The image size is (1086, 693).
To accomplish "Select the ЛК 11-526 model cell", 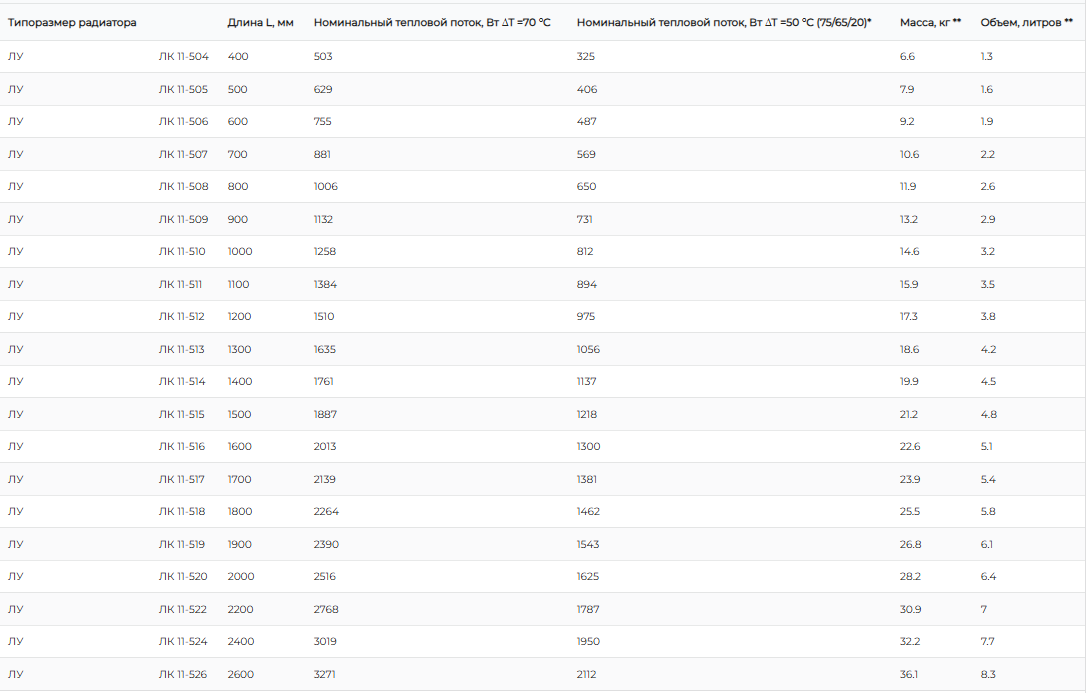I will (x=183, y=674).
